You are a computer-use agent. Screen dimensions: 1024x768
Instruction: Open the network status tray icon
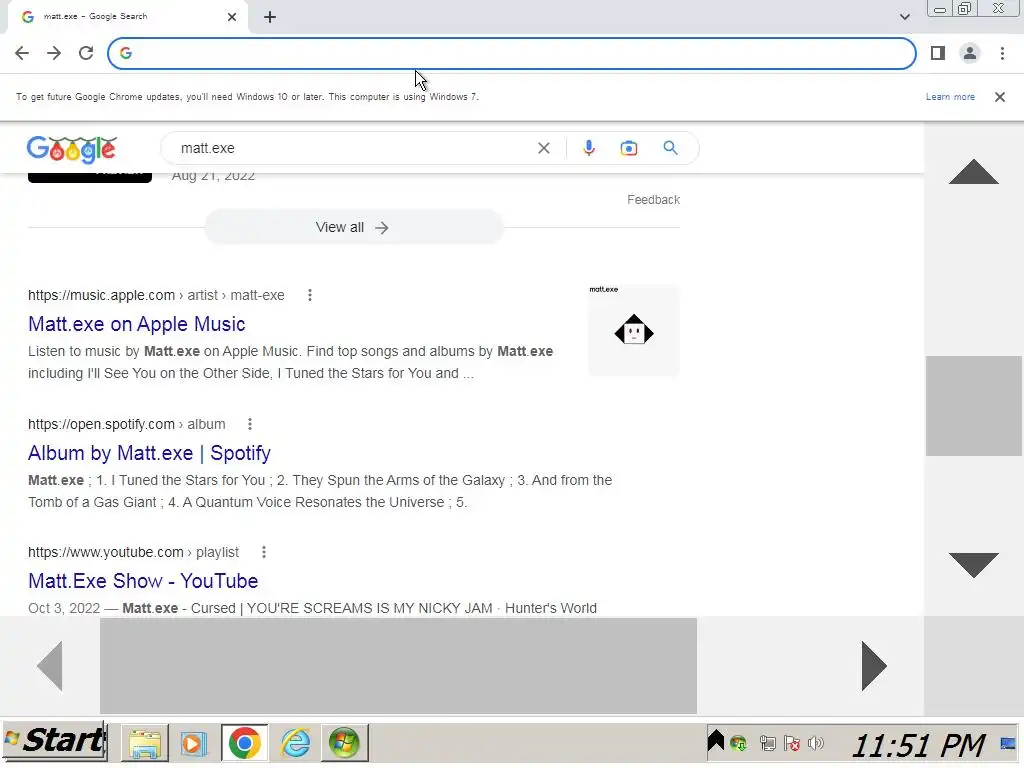tap(767, 743)
